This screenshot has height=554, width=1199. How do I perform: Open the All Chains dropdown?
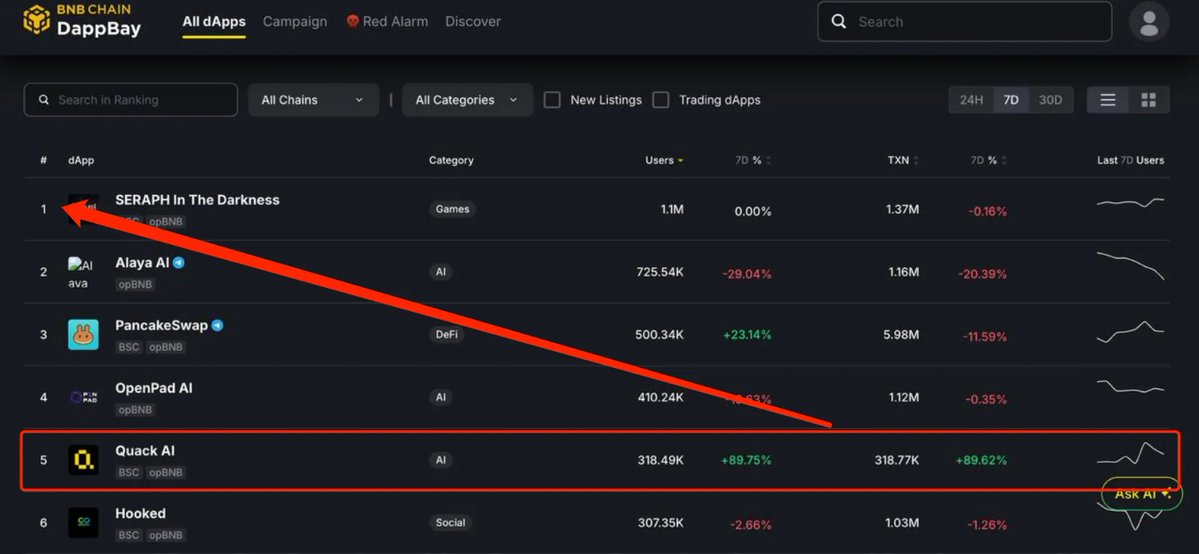coord(314,99)
